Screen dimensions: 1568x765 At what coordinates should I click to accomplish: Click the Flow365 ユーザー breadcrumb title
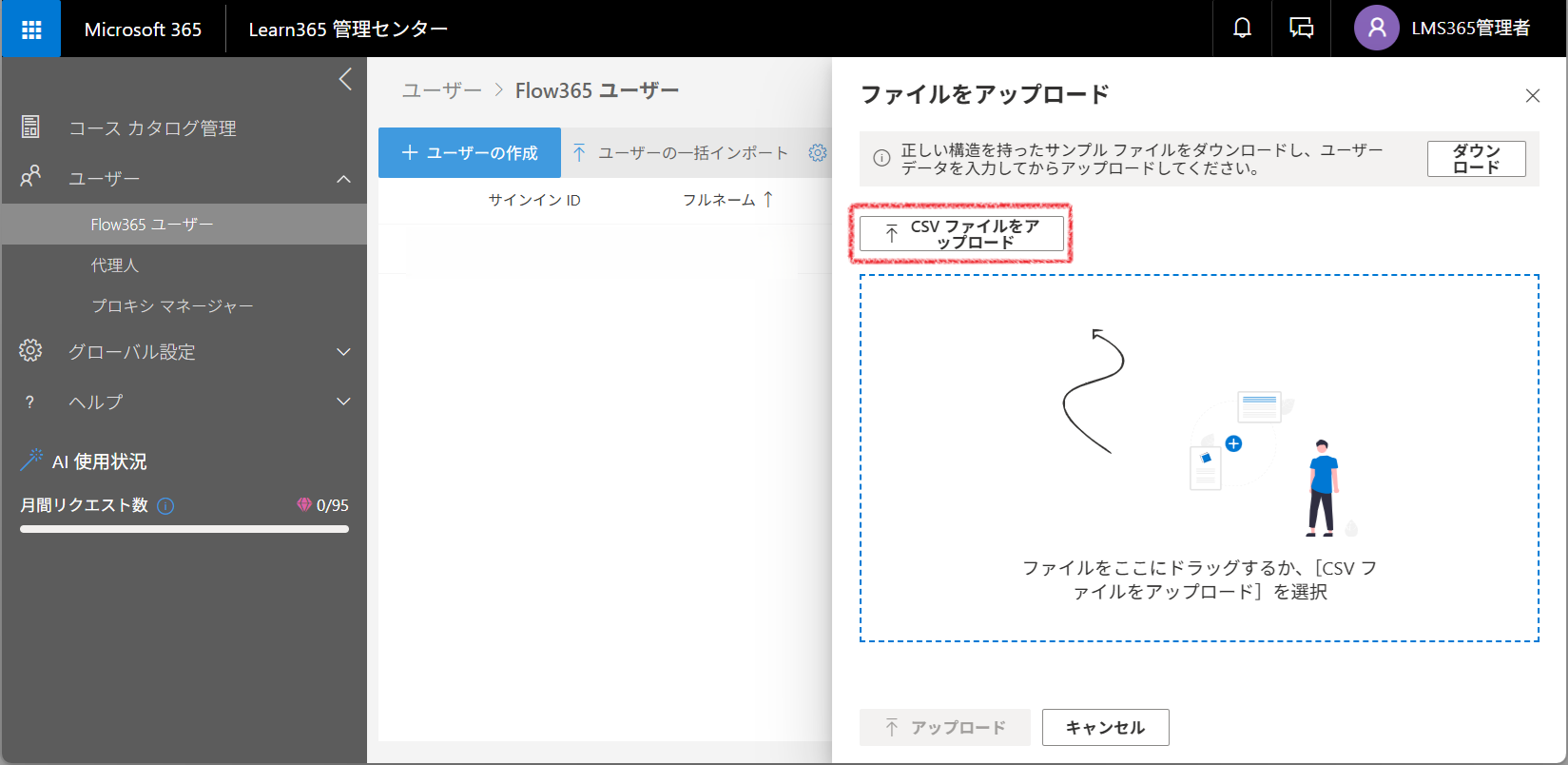(597, 90)
